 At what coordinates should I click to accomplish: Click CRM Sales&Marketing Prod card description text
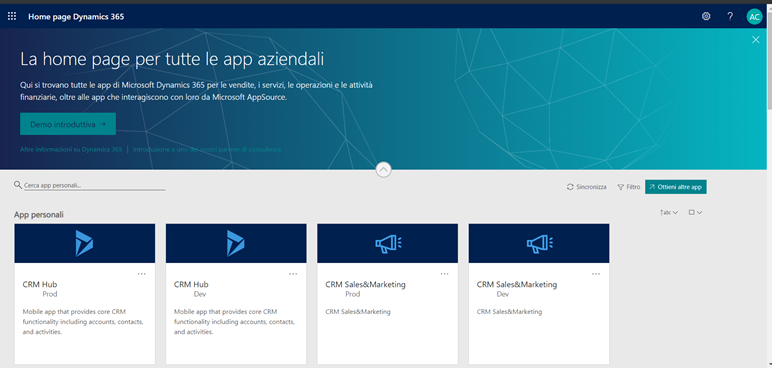point(358,312)
